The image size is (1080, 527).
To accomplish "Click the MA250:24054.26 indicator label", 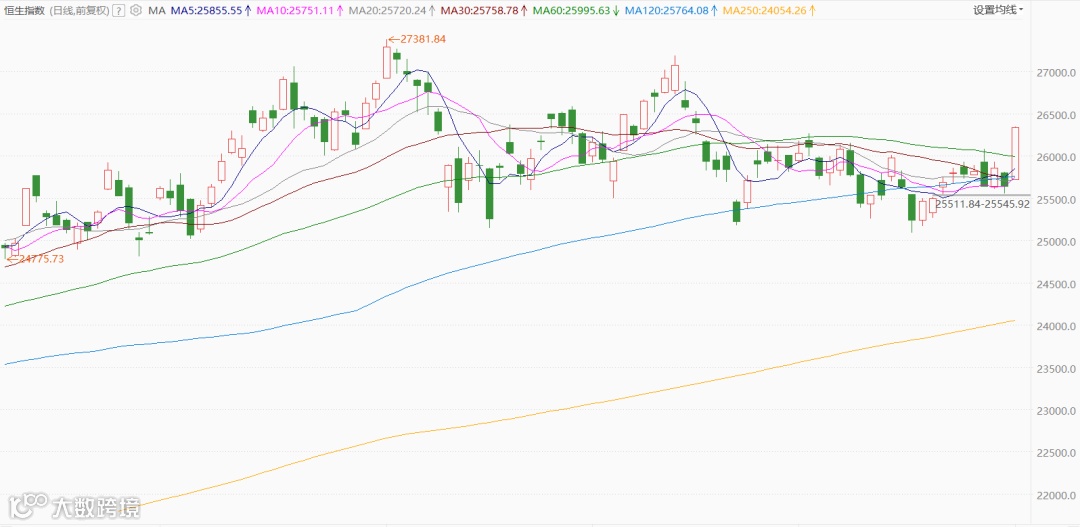I will (770, 10).
